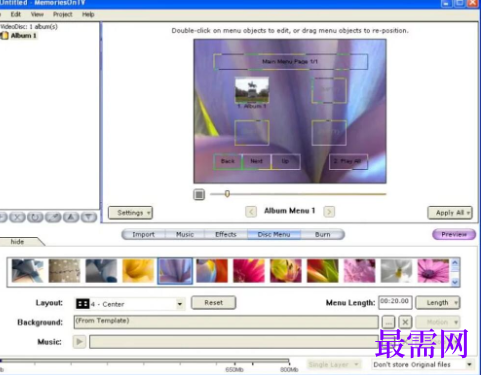Click Back button in menu preview
The width and height of the screenshot is (487, 375).
pos(228,162)
